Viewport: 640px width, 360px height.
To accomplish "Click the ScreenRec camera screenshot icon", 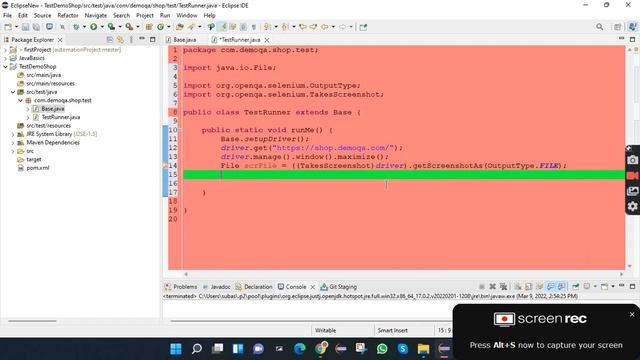I will [x=632, y=160].
